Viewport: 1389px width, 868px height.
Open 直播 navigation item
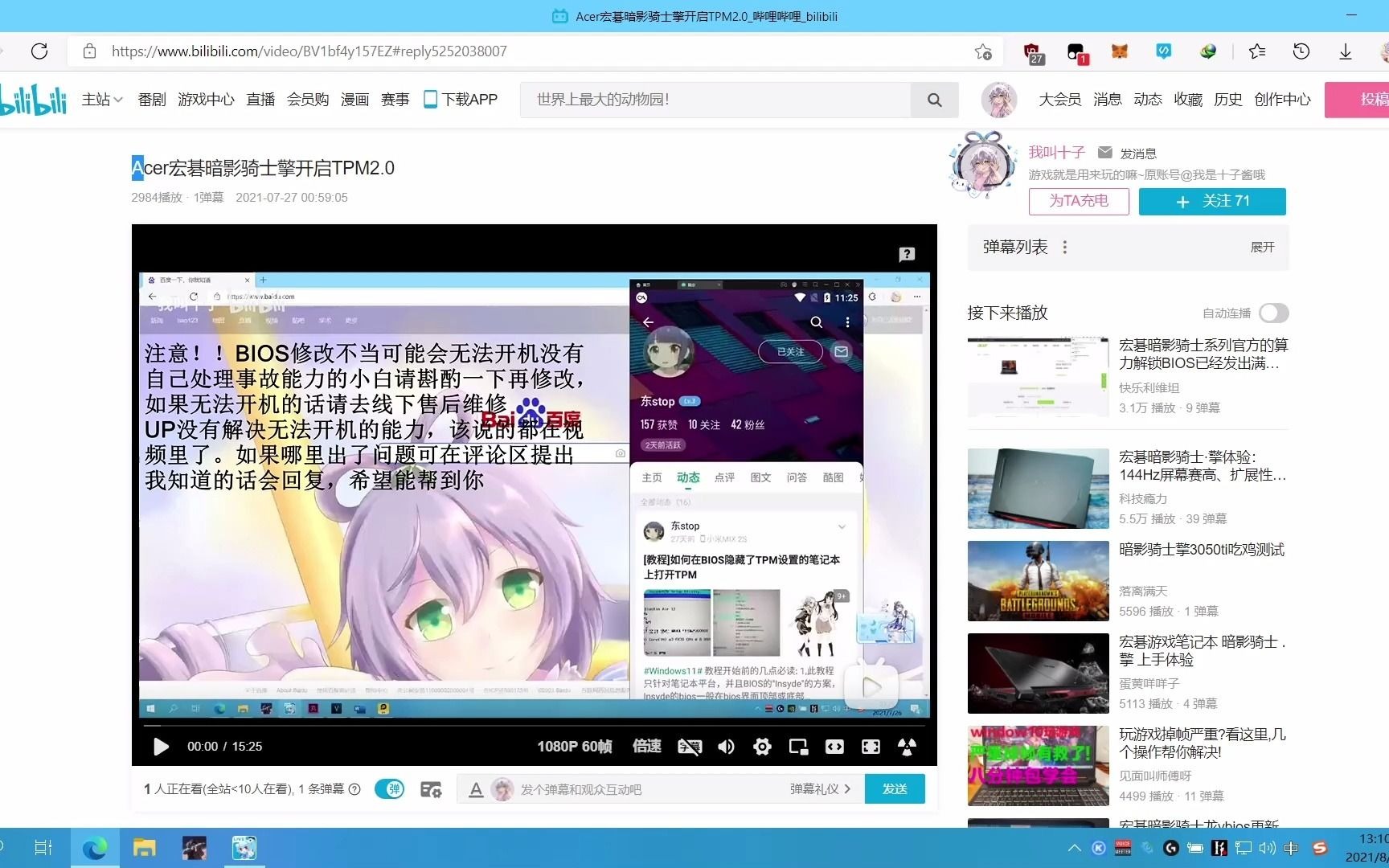point(260,100)
